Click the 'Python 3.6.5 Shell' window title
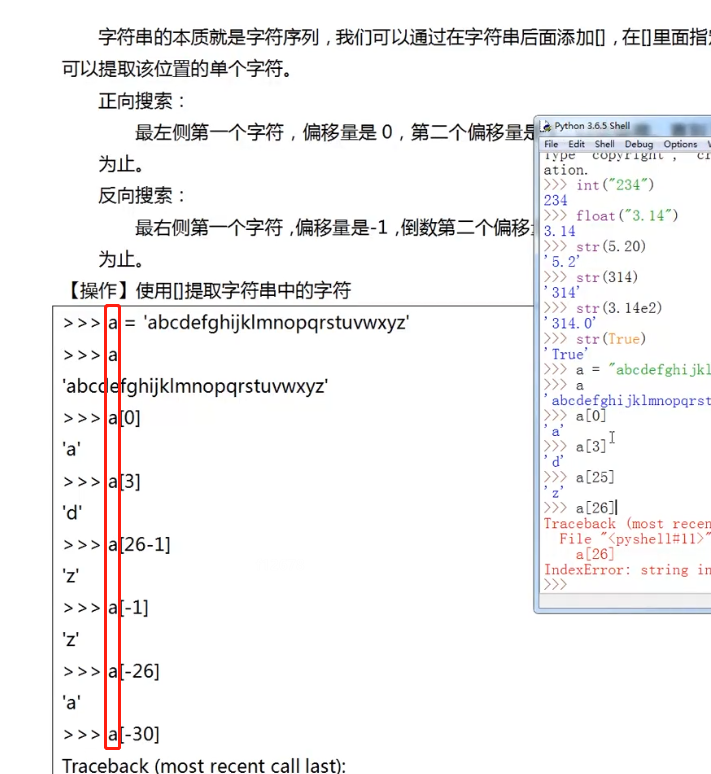 [592, 126]
